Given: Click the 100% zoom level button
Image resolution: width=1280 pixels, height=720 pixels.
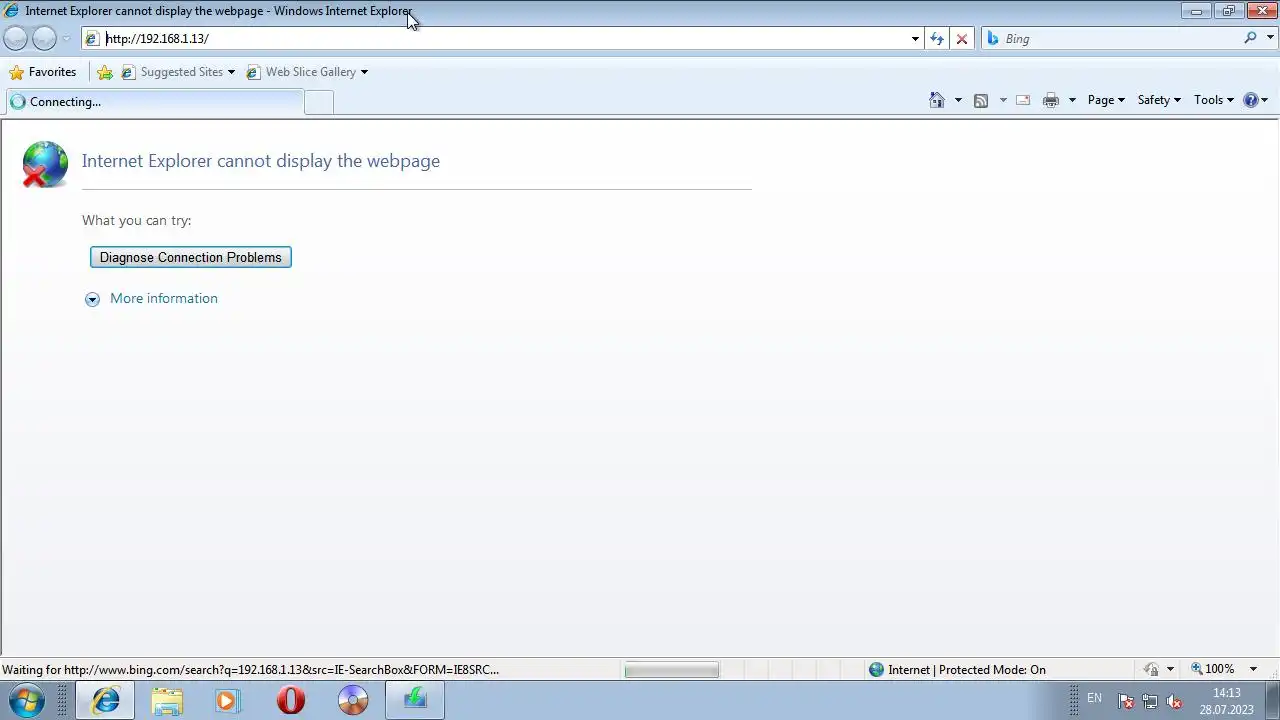Looking at the screenshot, I should pos(1212,669).
